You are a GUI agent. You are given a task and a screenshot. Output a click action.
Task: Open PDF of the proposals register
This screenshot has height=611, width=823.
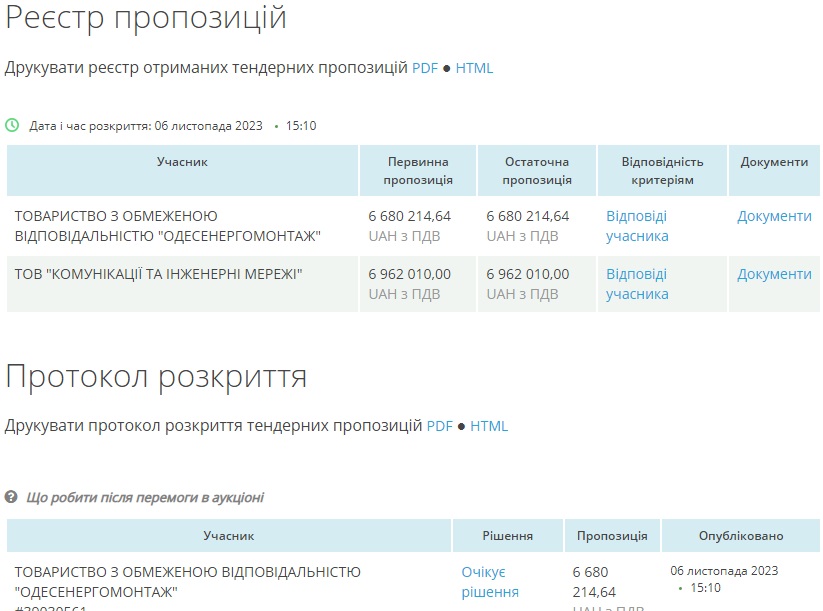tap(425, 68)
